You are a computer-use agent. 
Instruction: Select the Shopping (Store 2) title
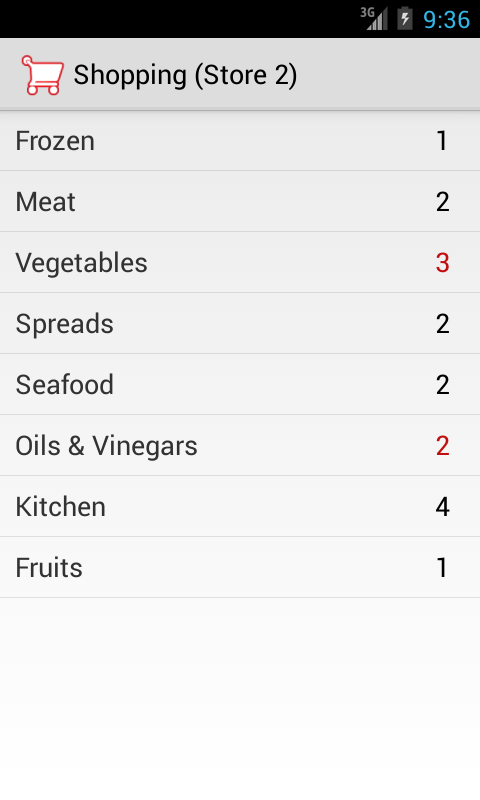point(185,75)
